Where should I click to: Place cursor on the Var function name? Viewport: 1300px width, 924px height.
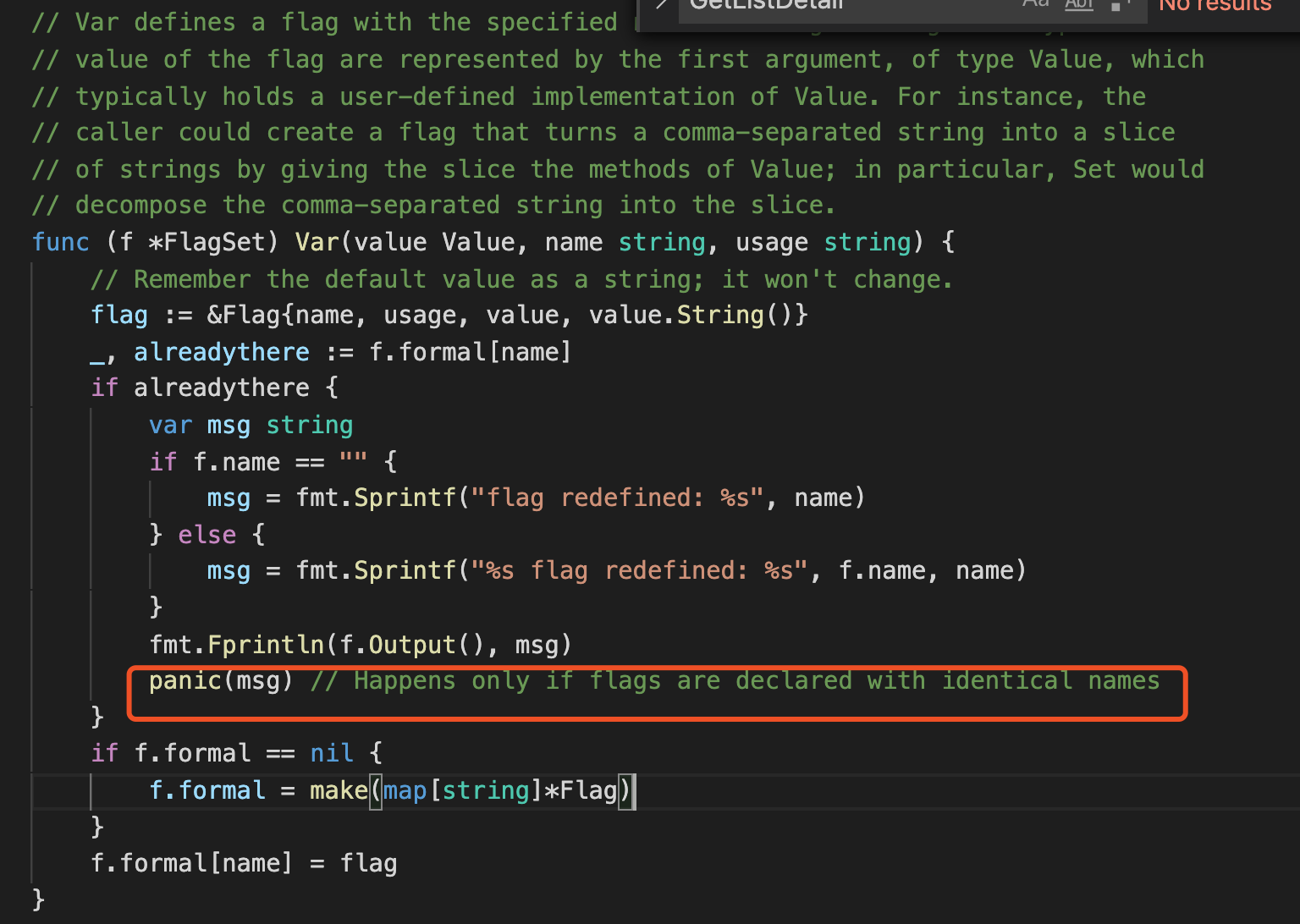click(x=316, y=242)
